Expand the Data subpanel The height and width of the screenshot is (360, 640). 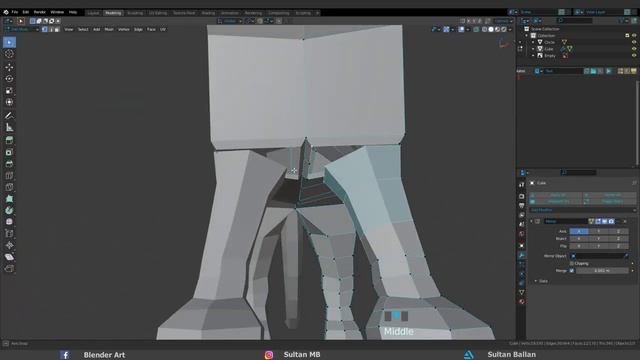click(x=536, y=281)
